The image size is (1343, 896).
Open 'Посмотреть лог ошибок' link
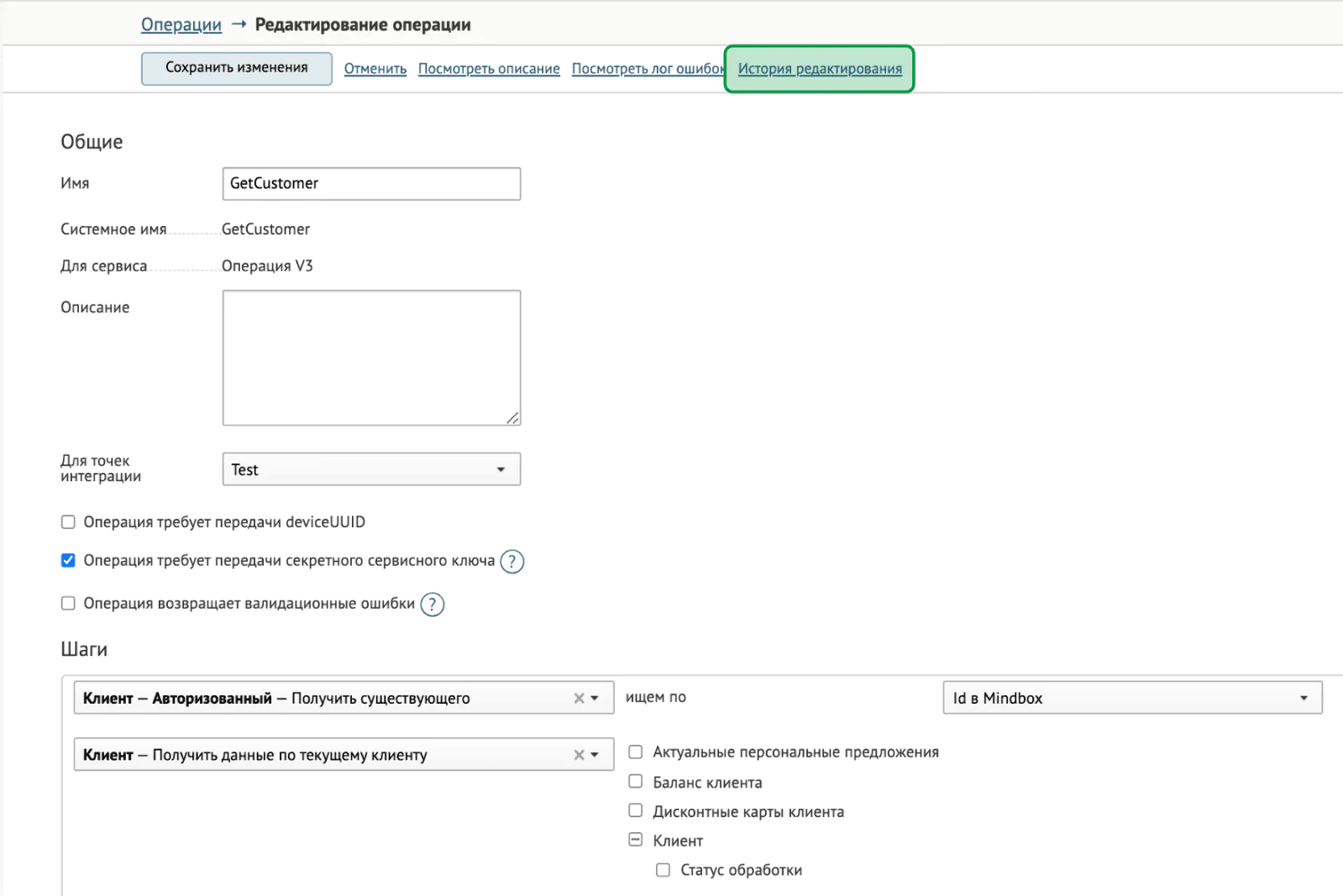pyautogui.click(x=648, y=69)
